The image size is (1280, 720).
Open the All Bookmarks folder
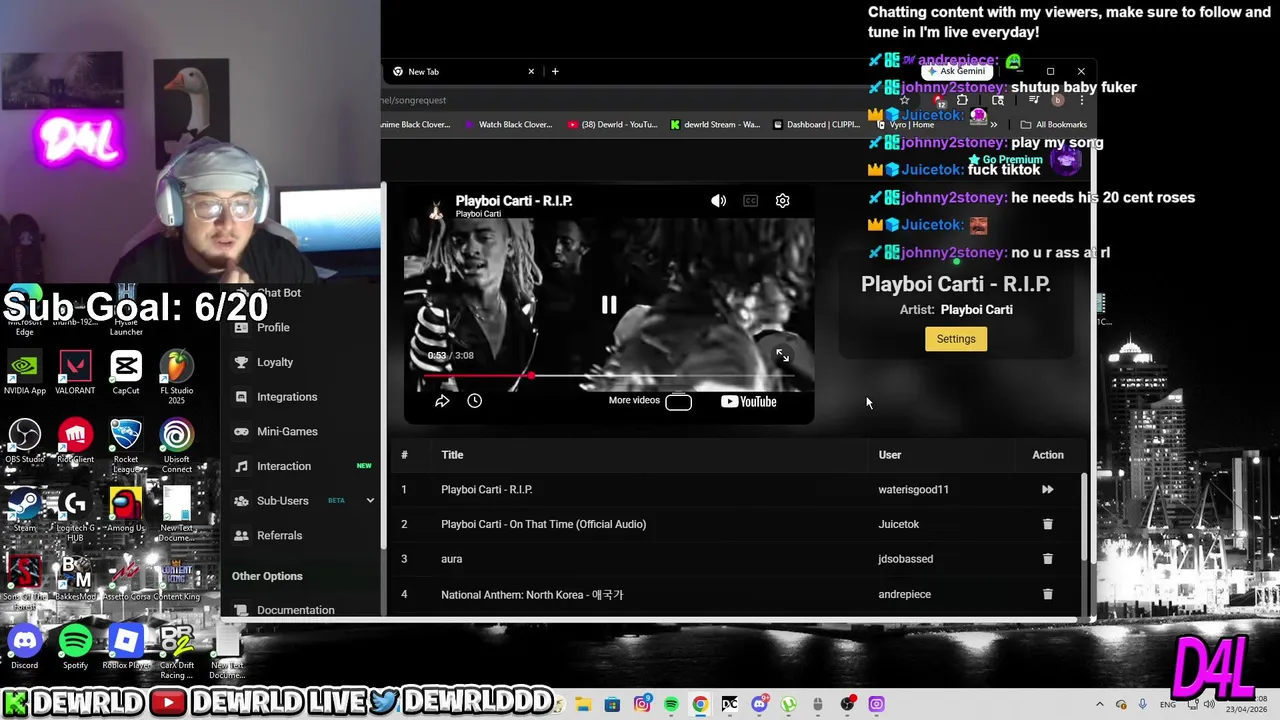coord(1053,125)
